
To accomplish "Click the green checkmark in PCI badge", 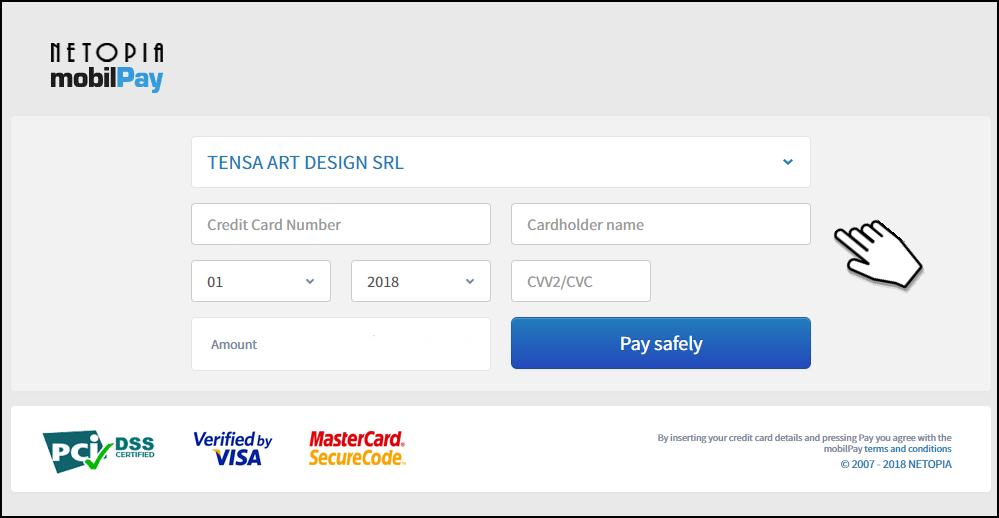I will (x=97, y=455).
